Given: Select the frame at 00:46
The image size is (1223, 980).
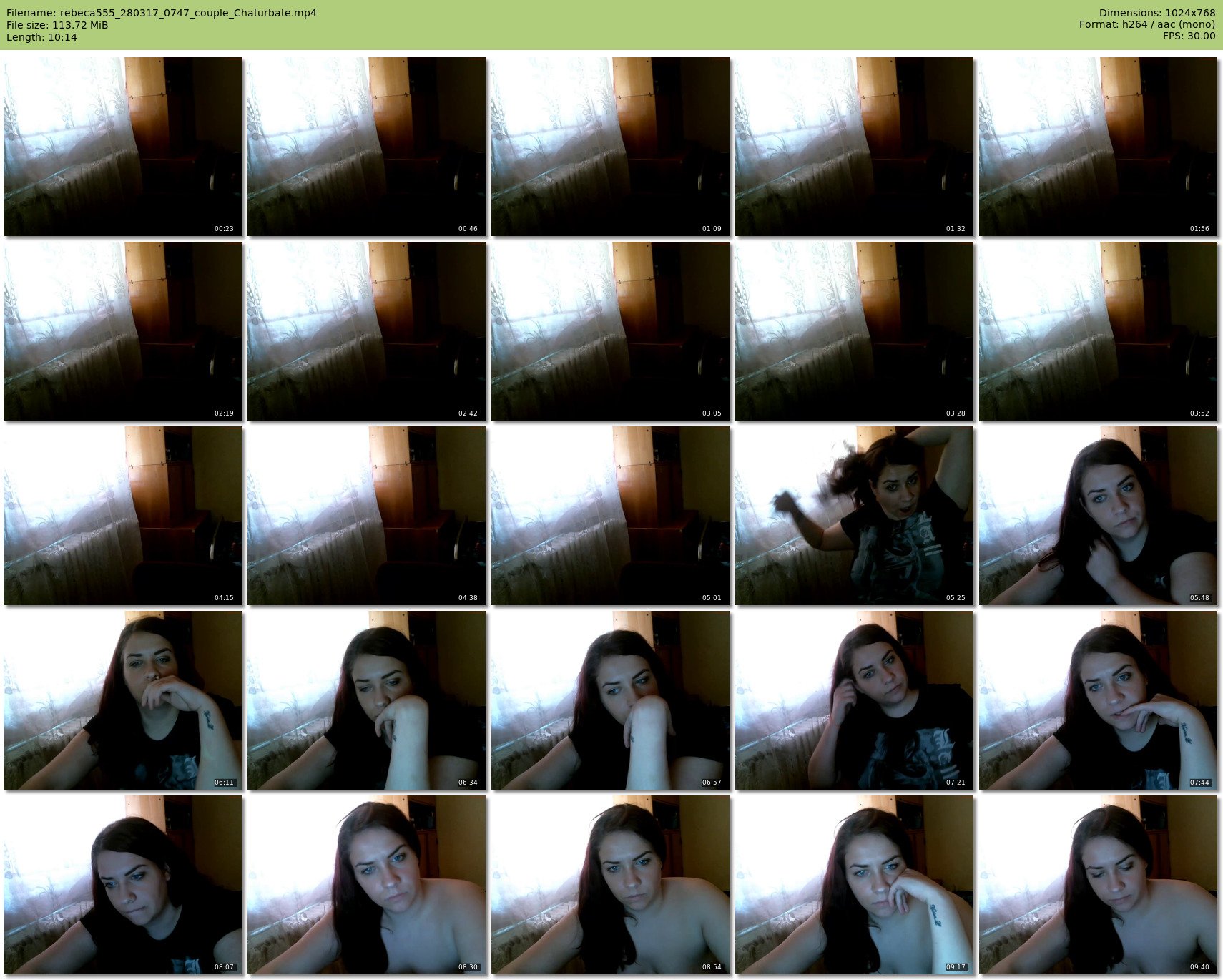Looking at the screenshot, I should pos(366,147).
